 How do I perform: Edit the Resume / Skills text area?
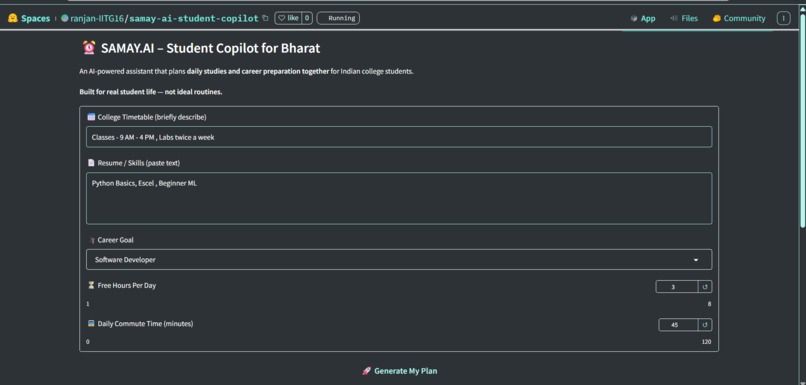pos(399,198)
